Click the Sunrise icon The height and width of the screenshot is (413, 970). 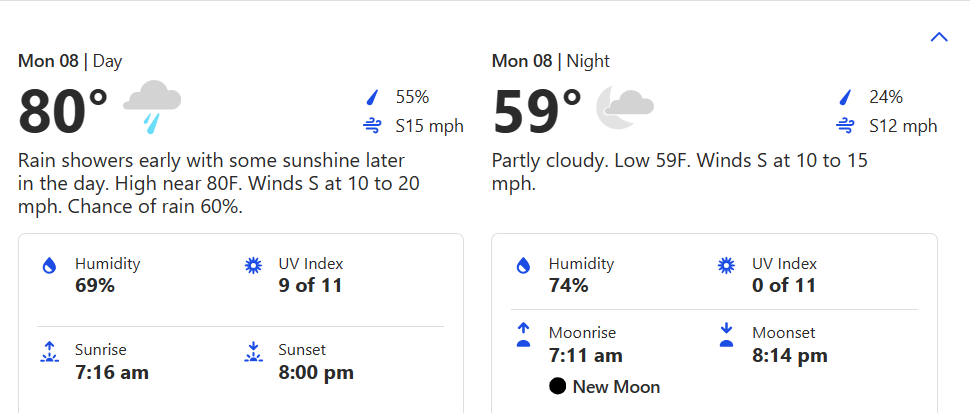[49, 352]
